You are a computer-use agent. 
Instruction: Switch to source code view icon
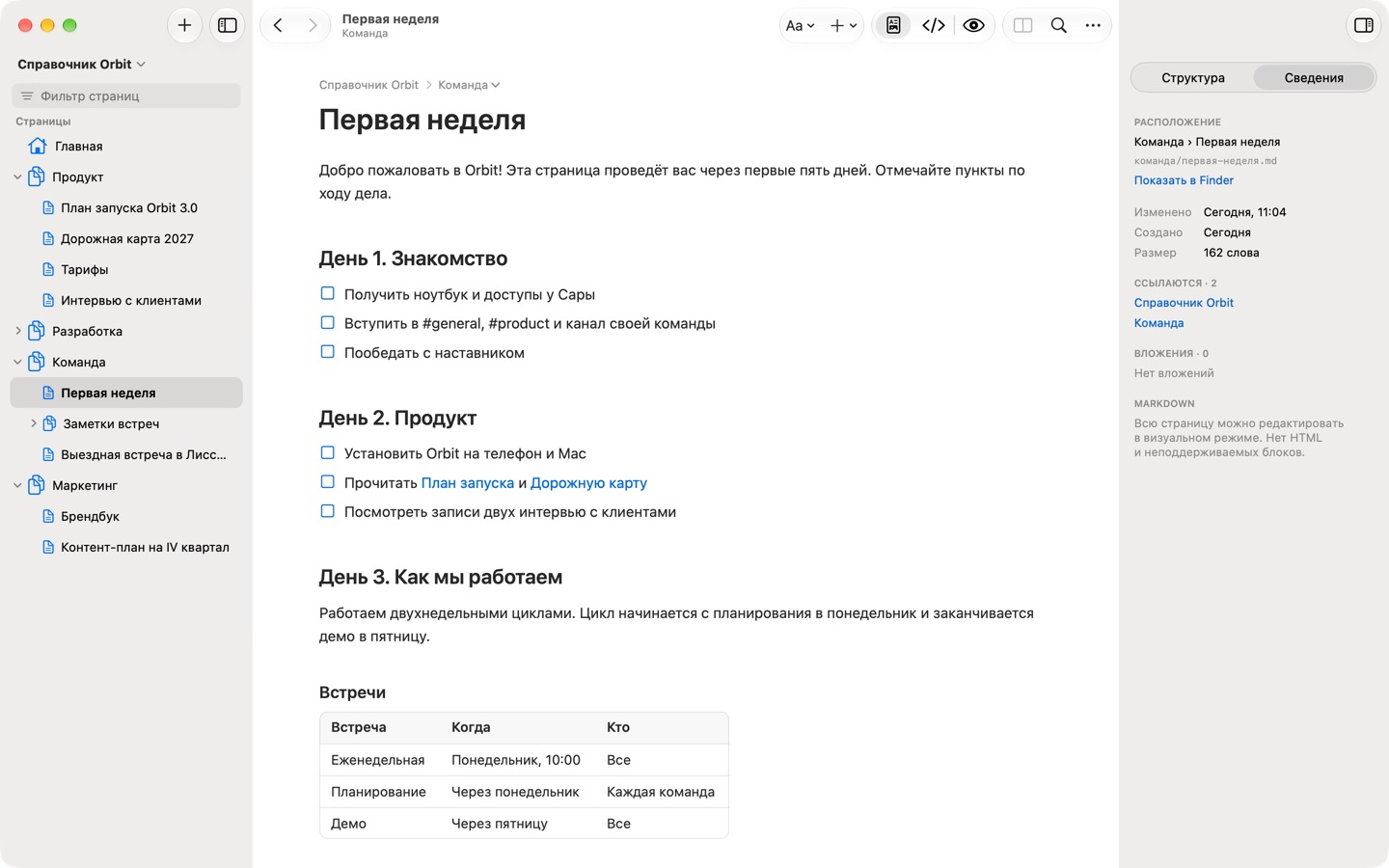[934, 25]
